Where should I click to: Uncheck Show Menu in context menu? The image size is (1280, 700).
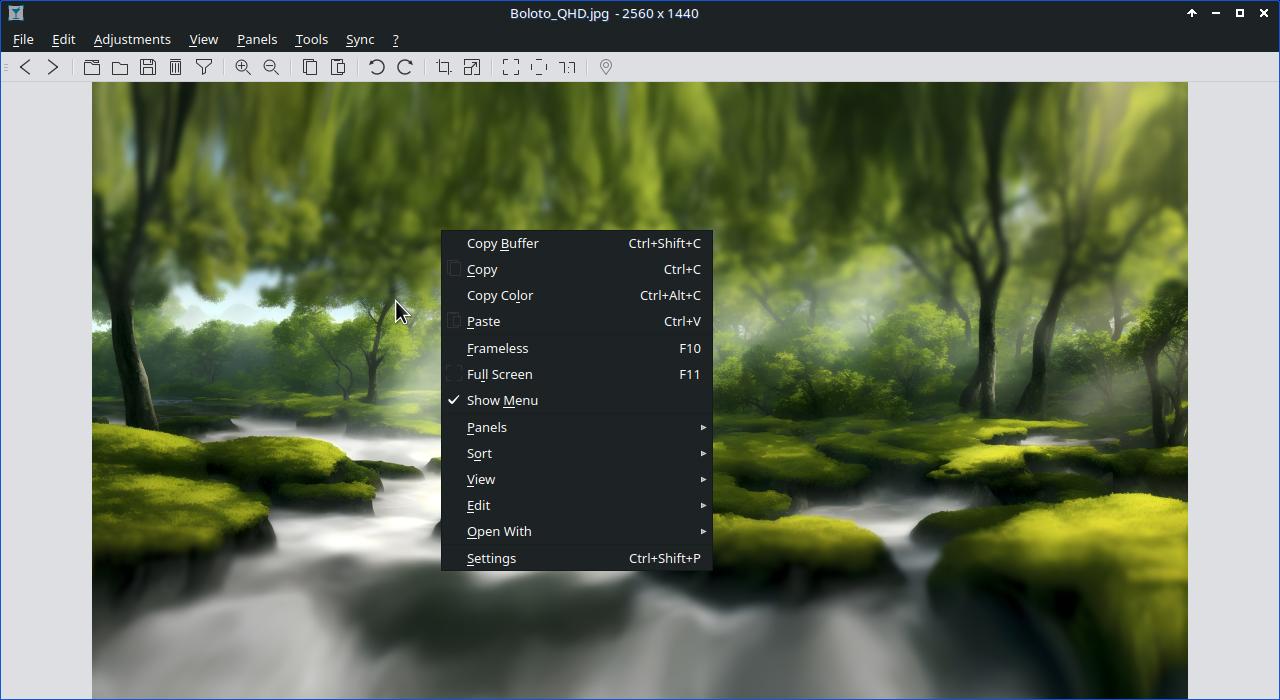click(x=502, y=400)
